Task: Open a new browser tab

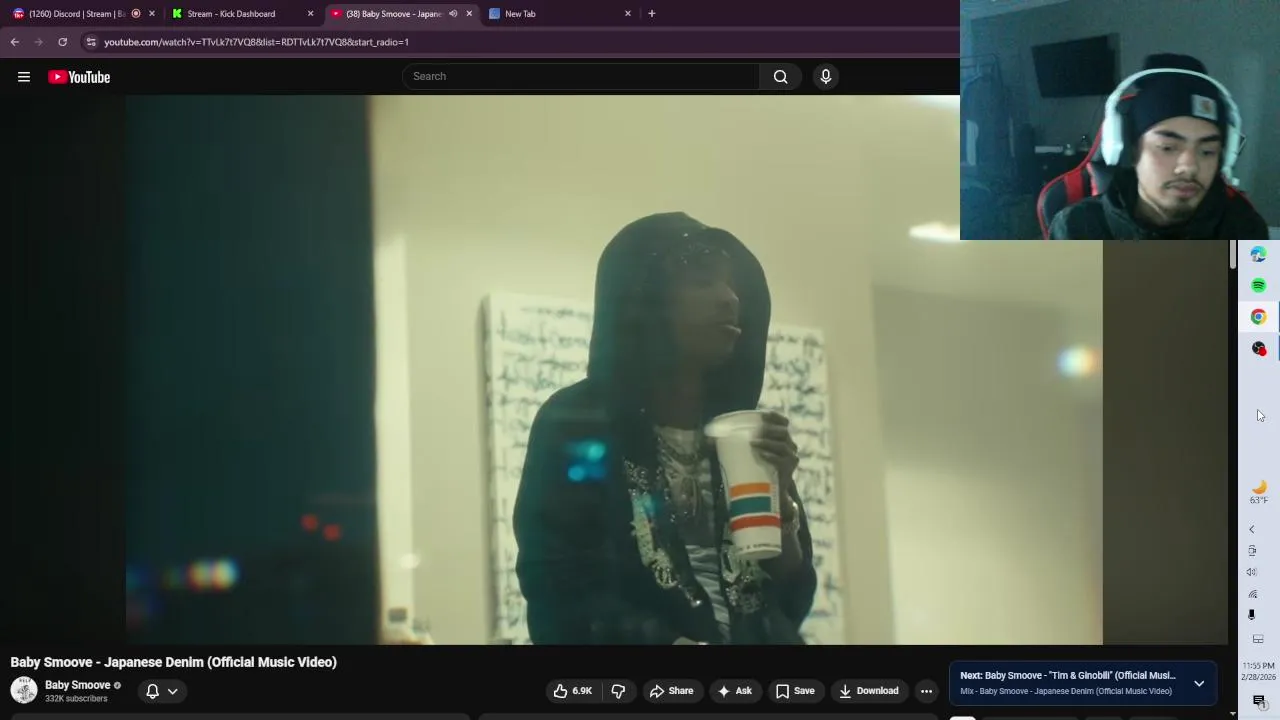Action: [x=652, y=14]
